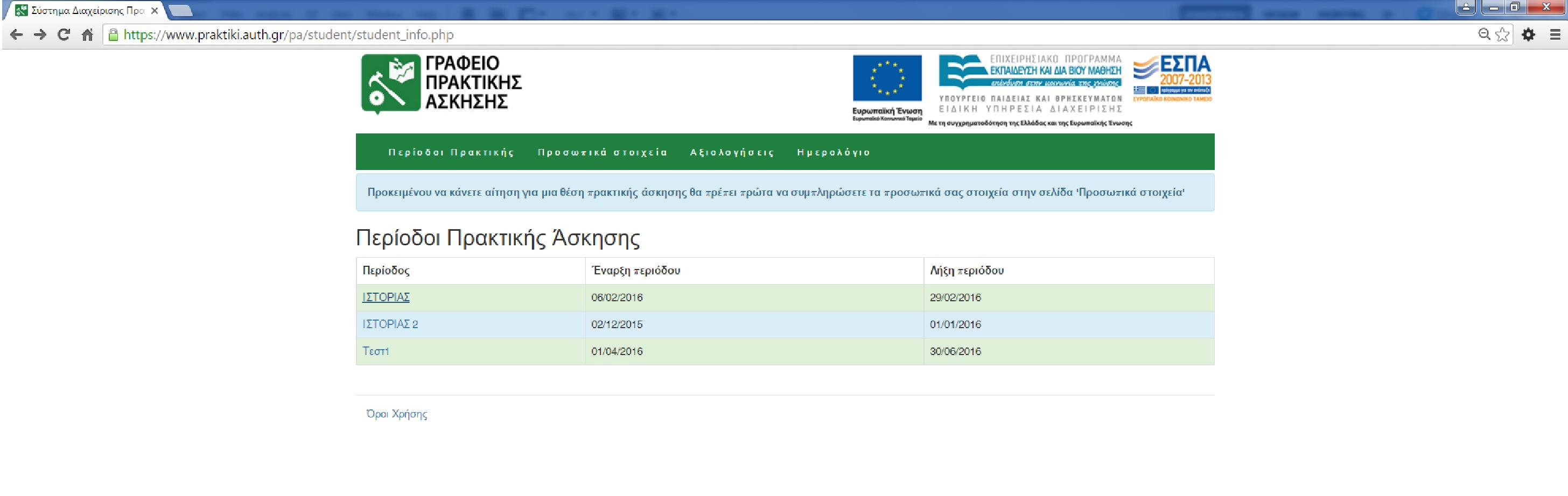The image size is (1568, 496).
Task: Select the start date 01/04/2016
Action: (x=617, y=351)
